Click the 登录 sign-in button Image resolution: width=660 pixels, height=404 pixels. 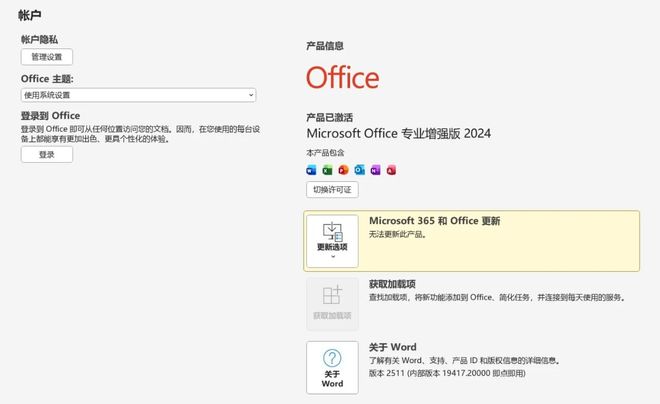tap(47, 155)
